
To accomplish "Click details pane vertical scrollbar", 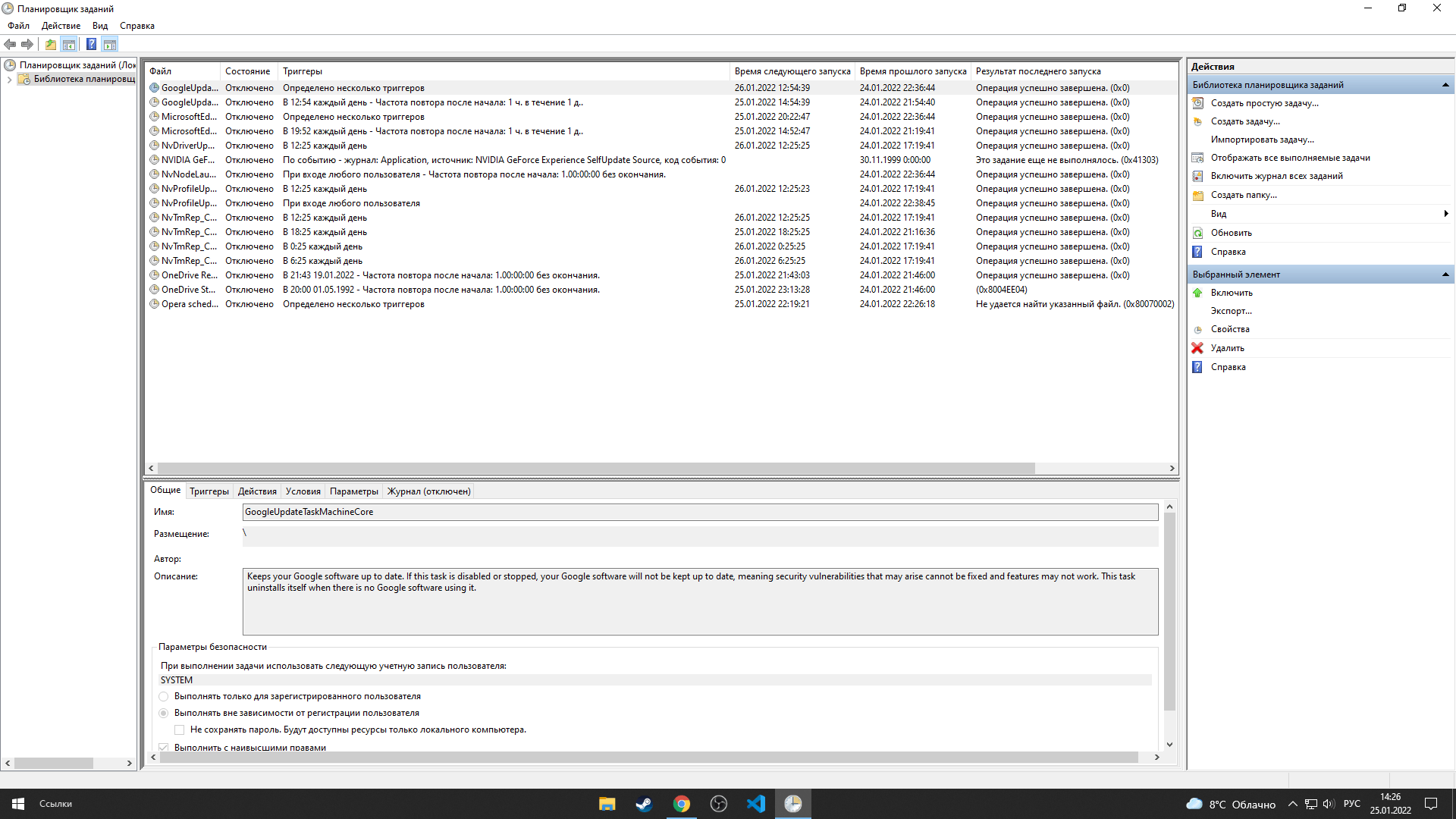I will pos(1169,611).
